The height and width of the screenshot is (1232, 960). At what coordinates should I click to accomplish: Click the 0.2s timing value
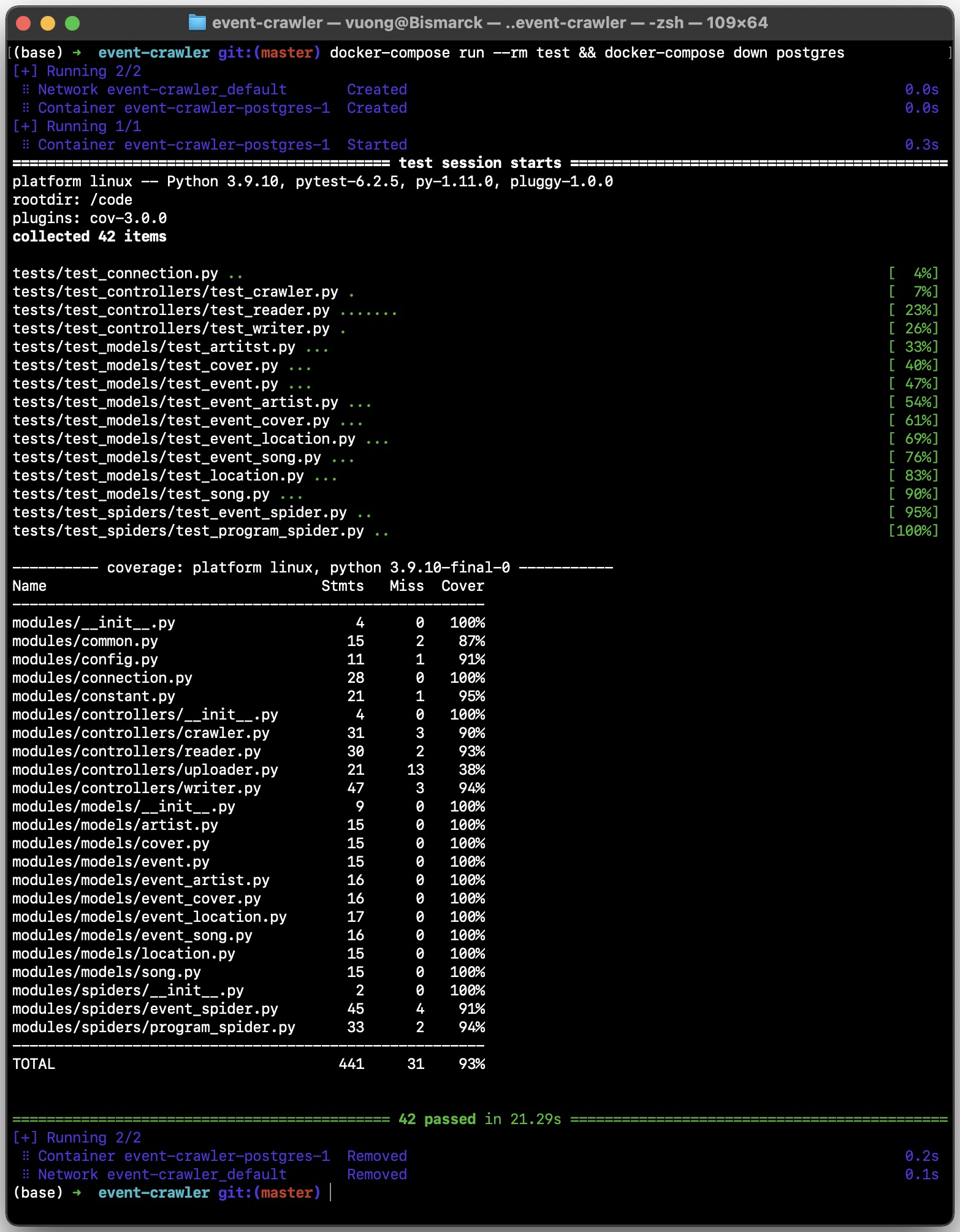[x=922, y=1156]
